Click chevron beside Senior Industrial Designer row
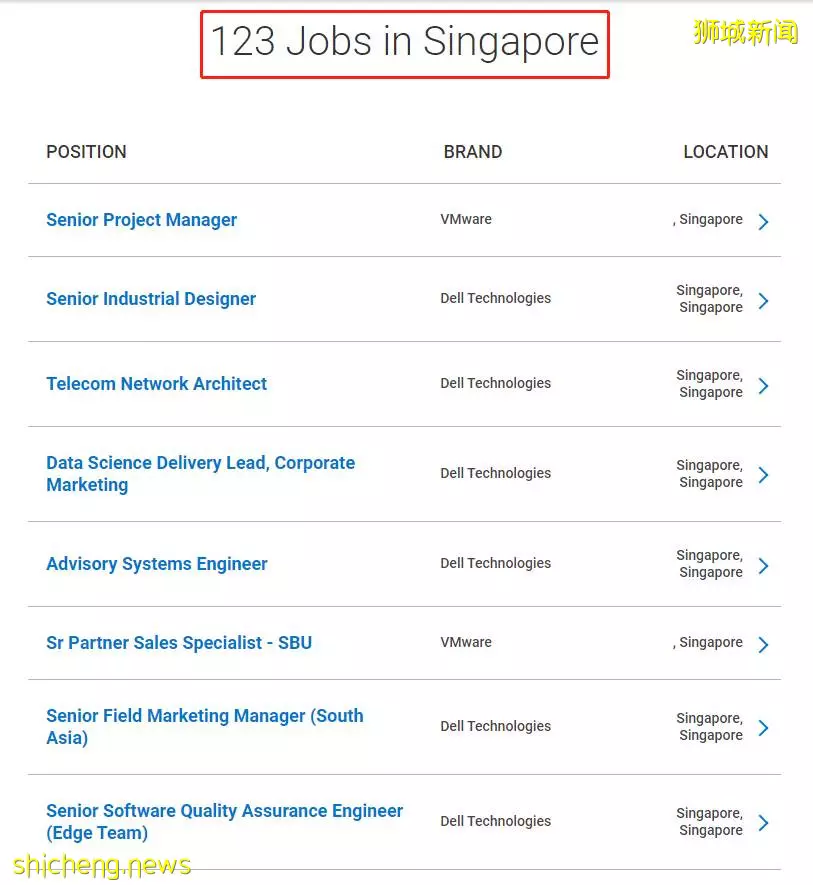The image size is (813, 885). click(763, 301)
